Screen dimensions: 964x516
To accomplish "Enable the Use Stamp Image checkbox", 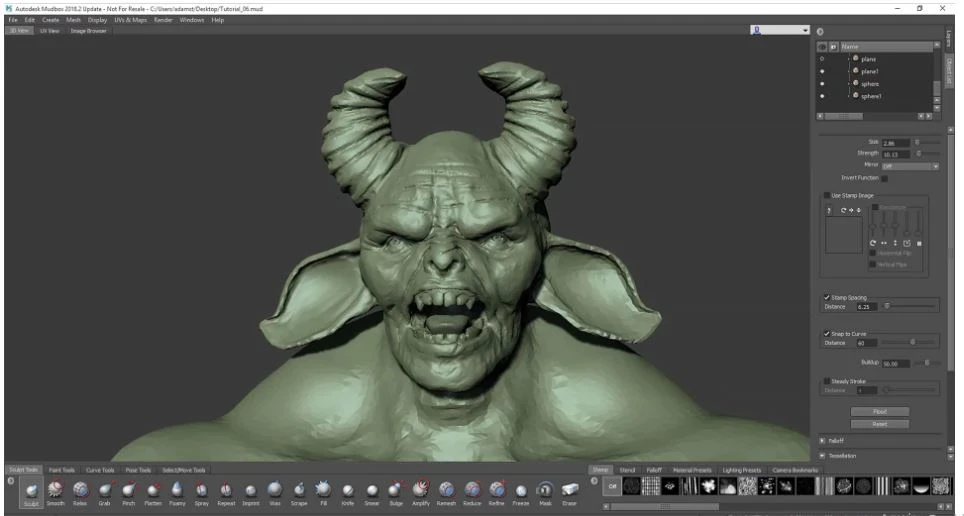I will click(x=825, y=195).
